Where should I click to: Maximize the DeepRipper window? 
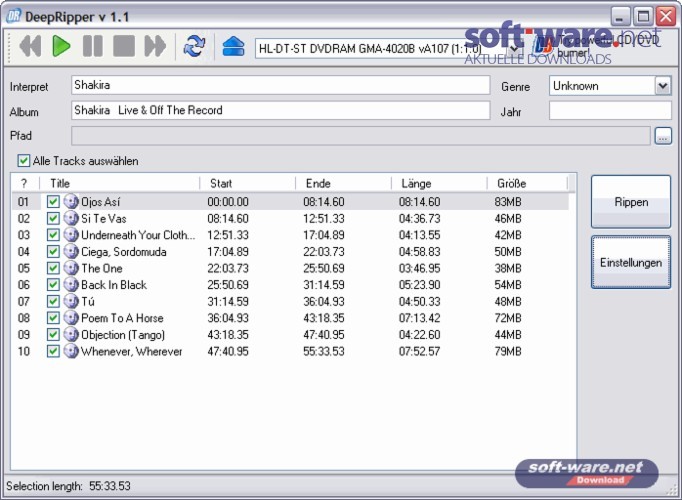tap(643, 17)
